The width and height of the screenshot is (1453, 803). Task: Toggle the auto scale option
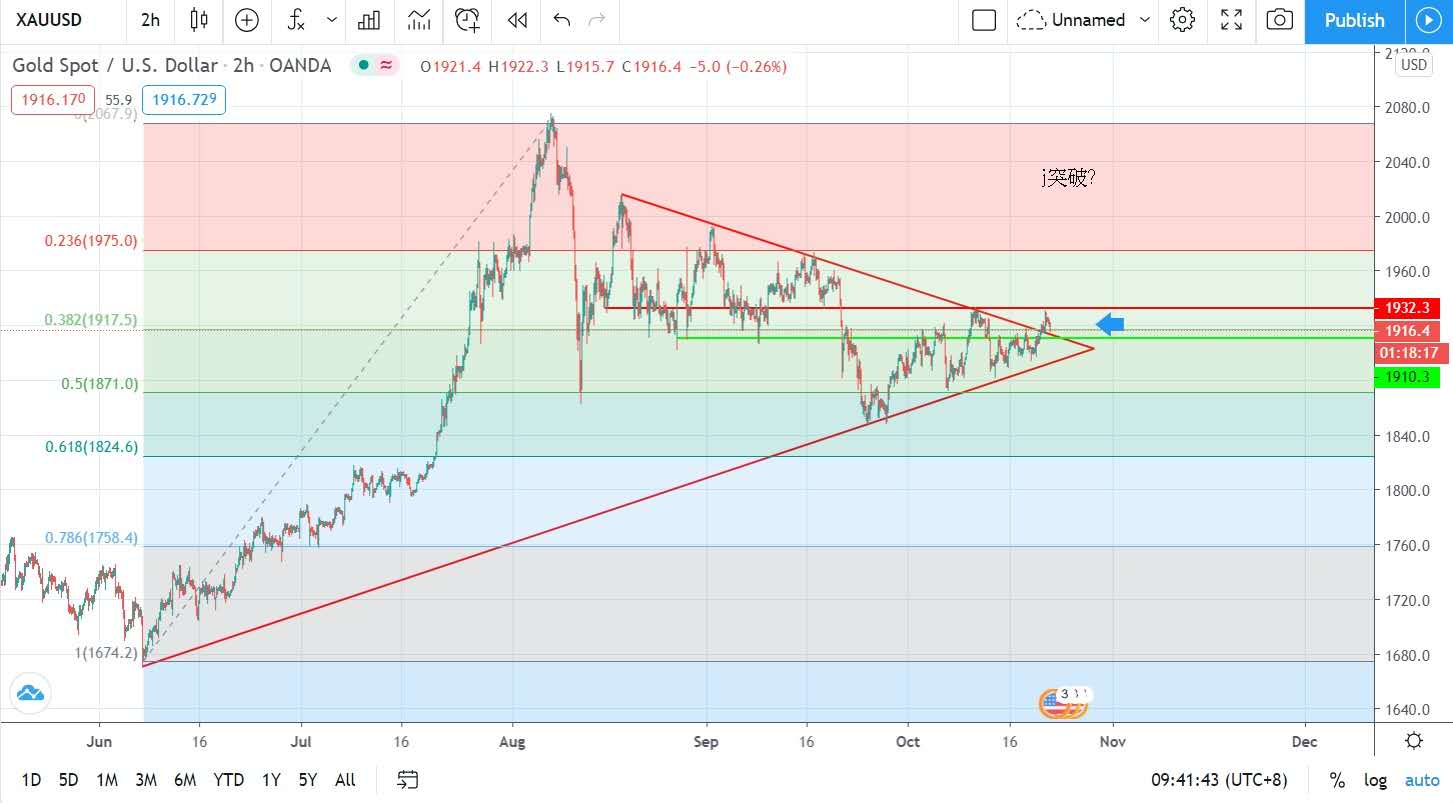[1422, 780]
